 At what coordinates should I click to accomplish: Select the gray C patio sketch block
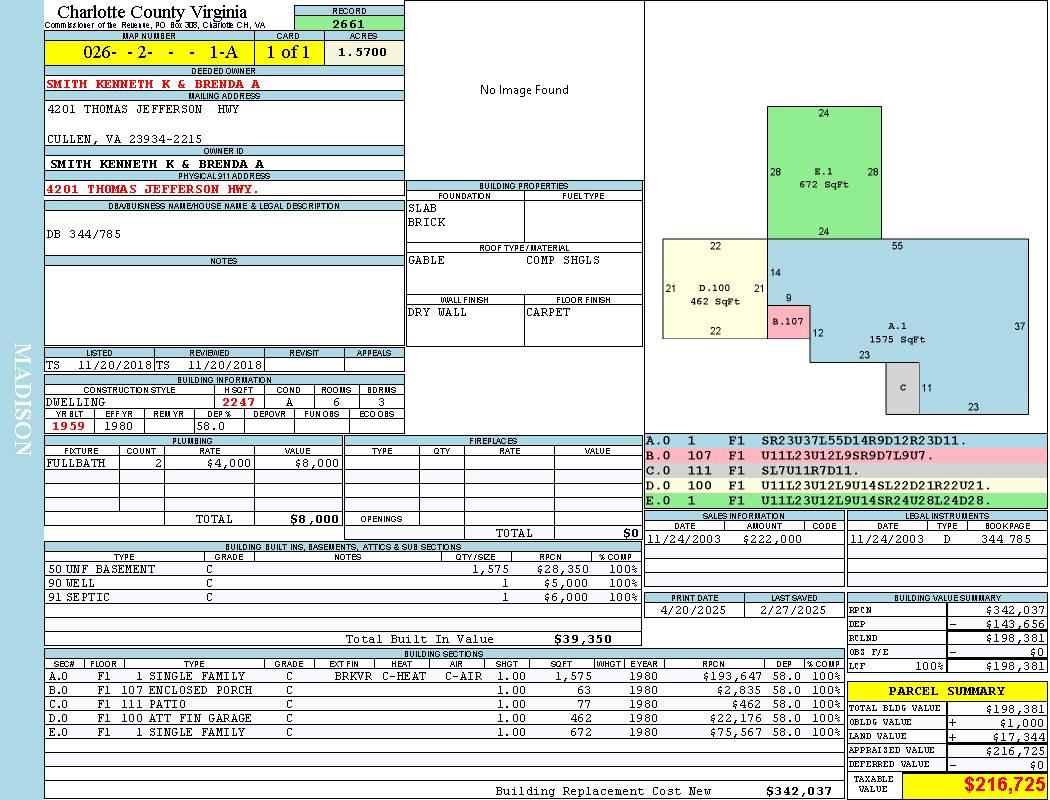pyautogui.click(x=903, y=388)
